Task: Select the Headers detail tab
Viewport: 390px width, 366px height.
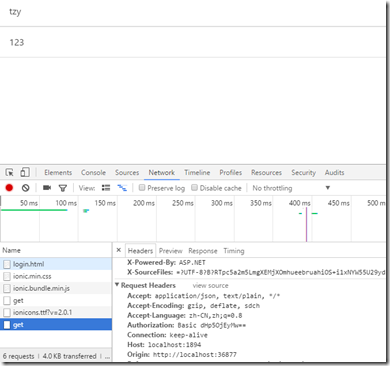Action: (x=140, y=251)
